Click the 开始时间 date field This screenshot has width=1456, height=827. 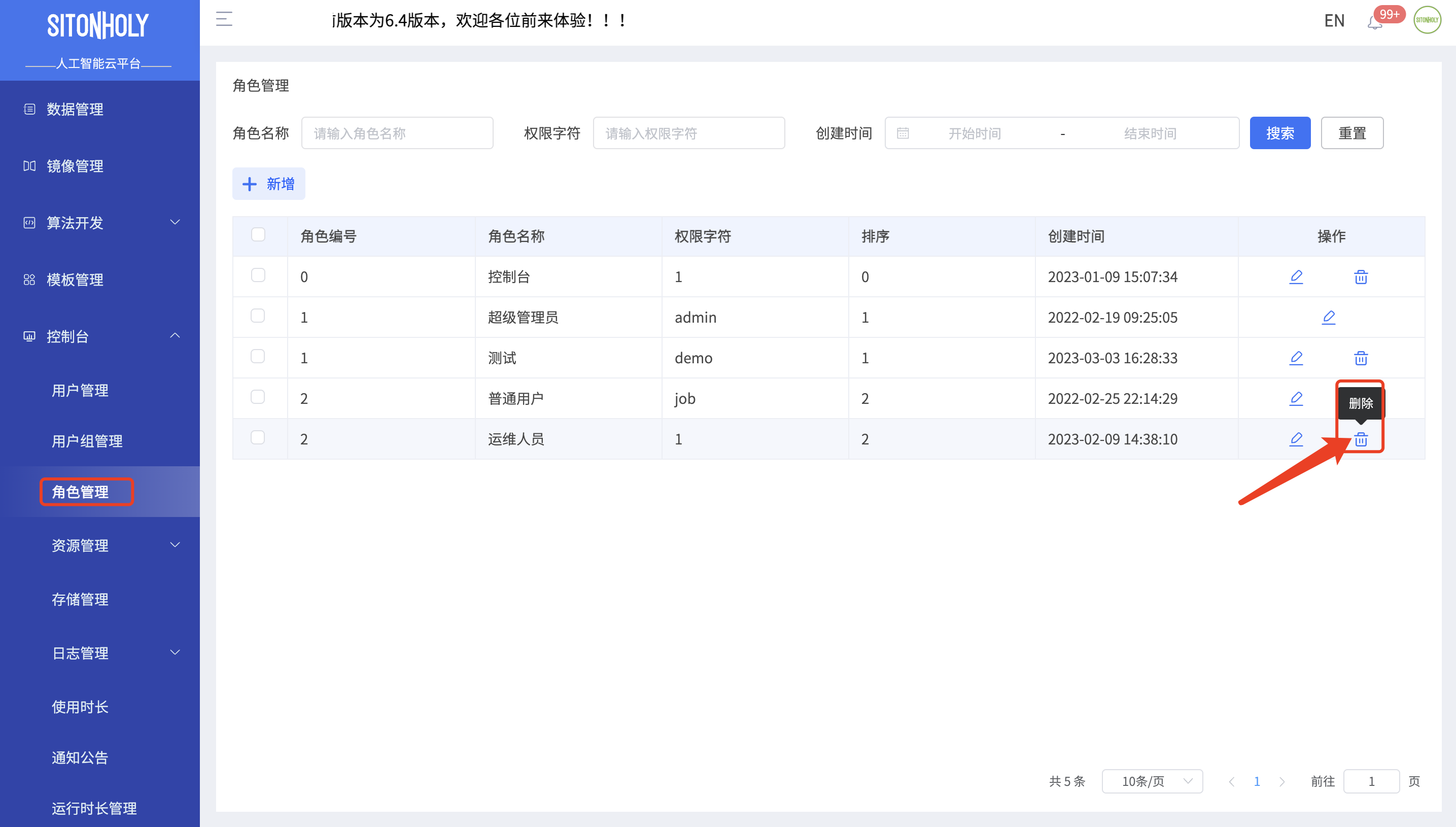[x=975, y=133]
